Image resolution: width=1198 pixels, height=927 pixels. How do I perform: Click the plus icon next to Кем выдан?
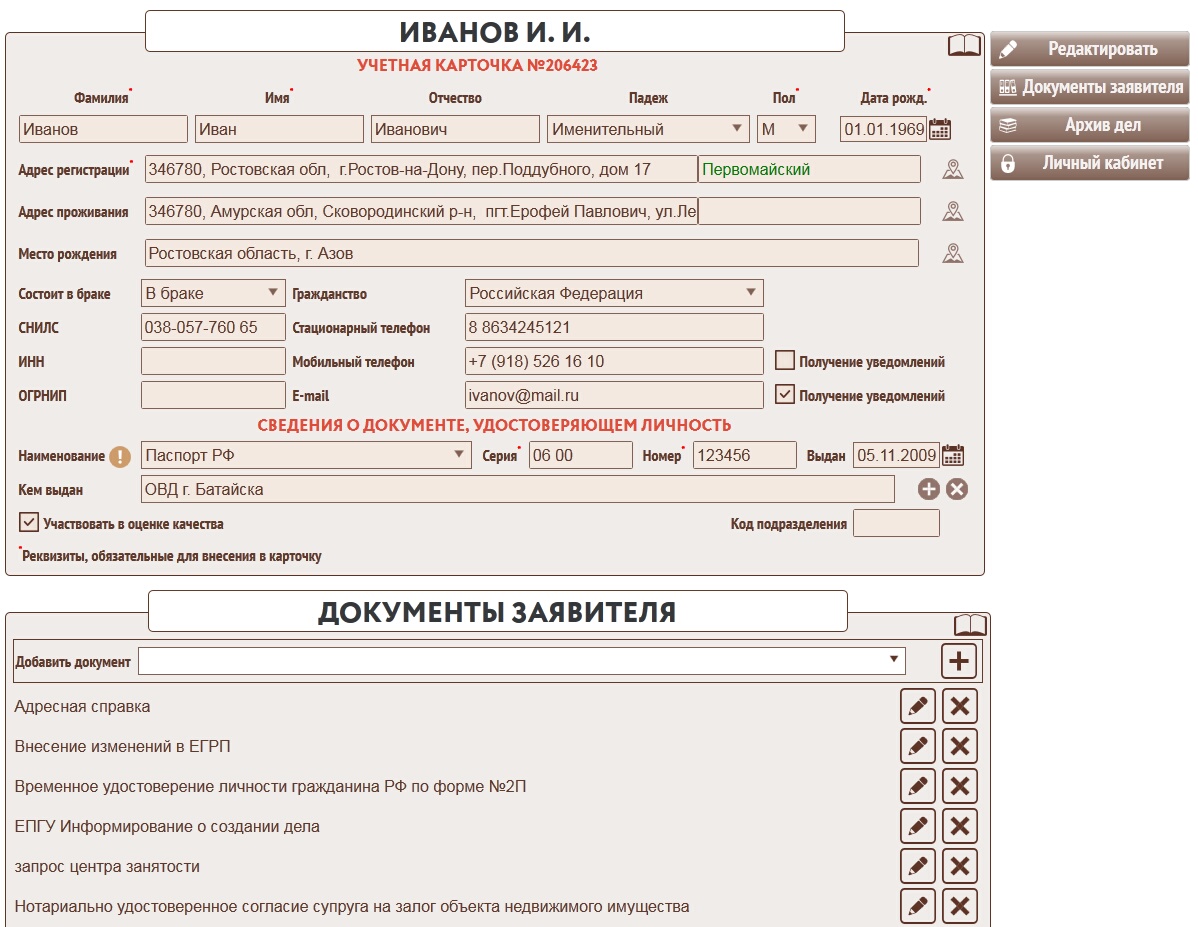[928, 489]
